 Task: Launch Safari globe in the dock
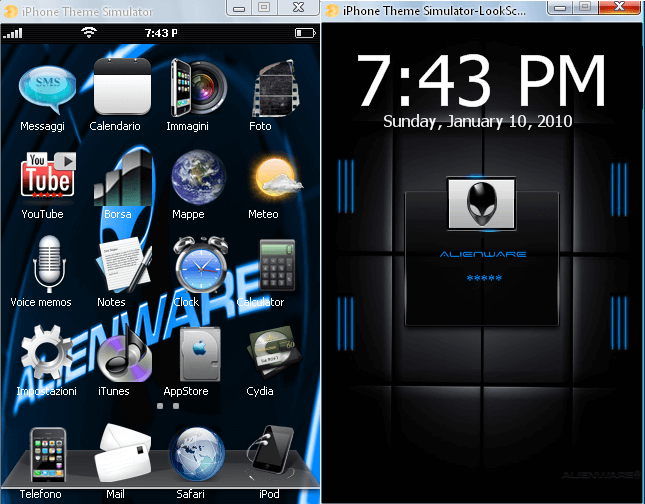197,454
